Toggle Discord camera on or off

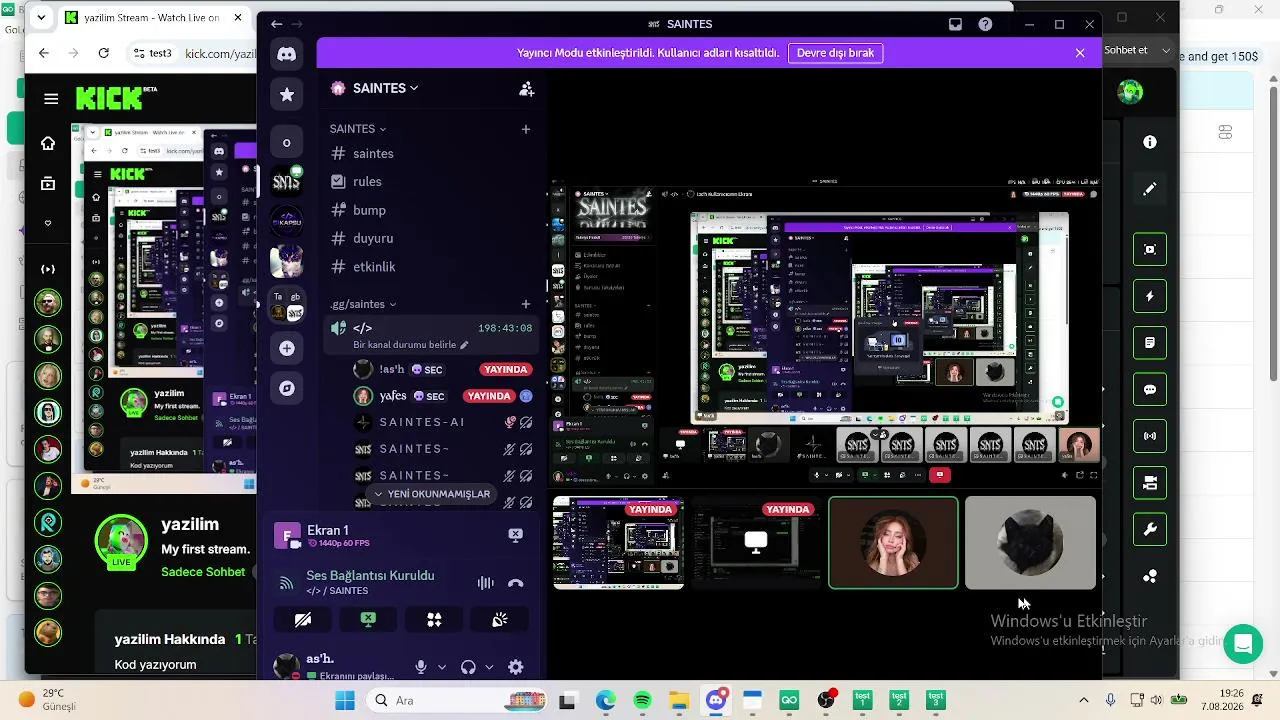tap(303, 620)
